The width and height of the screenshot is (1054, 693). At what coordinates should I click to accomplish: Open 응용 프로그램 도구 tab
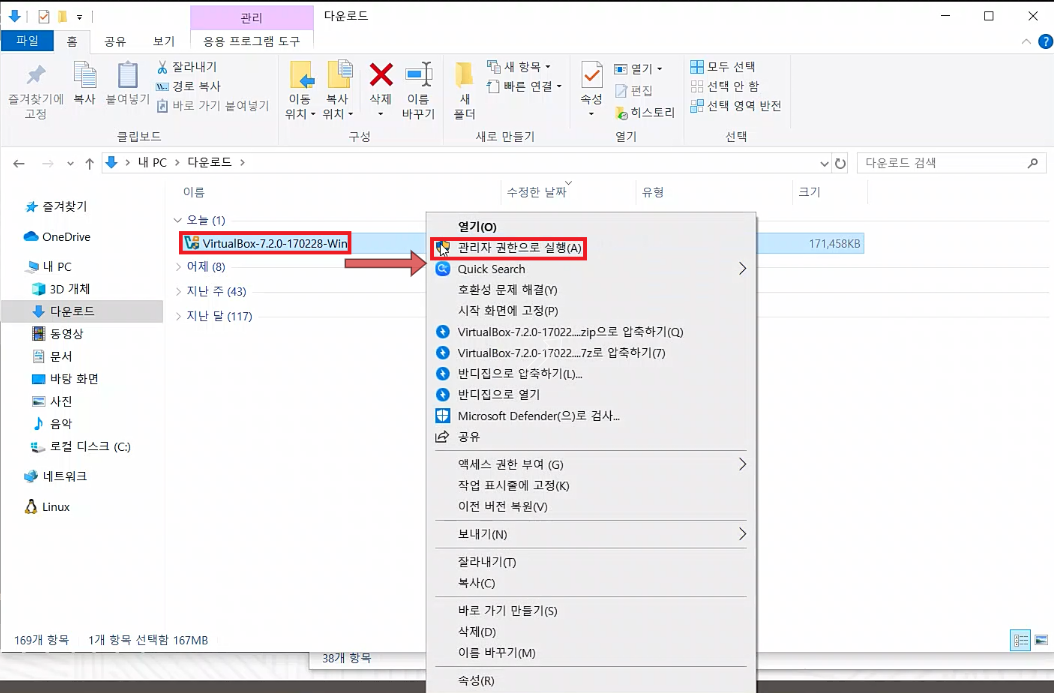tap(251, 42)
